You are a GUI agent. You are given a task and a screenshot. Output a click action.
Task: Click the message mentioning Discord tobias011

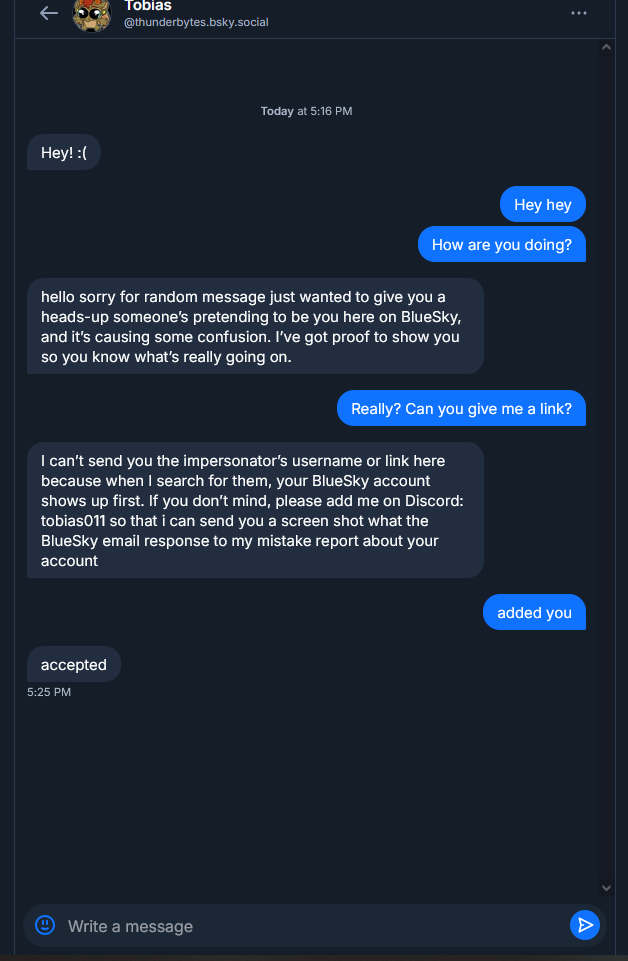tap(255, 510)
